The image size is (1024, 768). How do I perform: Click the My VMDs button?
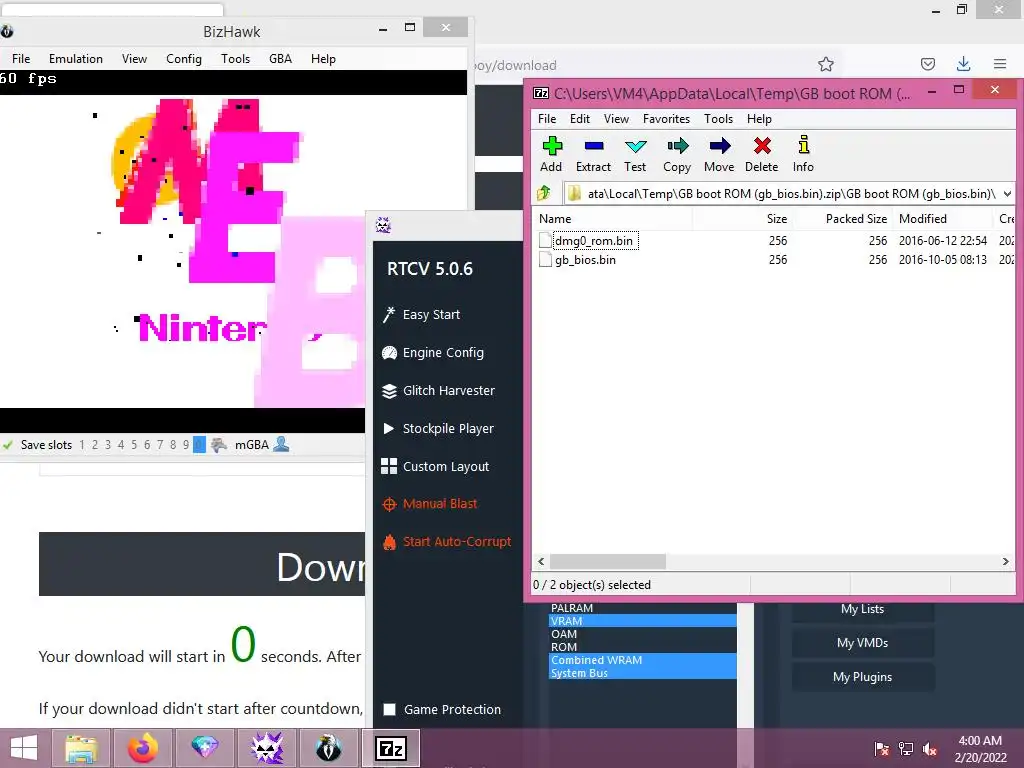(x=862, y=643)
